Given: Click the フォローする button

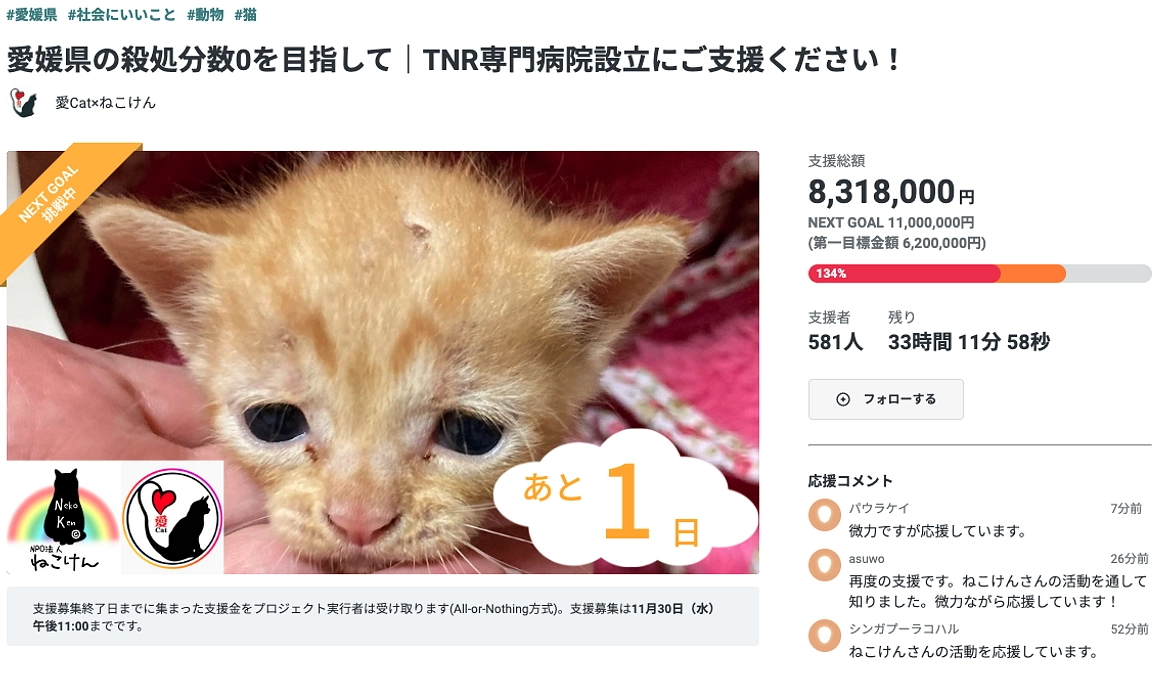Looking at the screenshot, I should pyautogui.click(x=885, y=398).
